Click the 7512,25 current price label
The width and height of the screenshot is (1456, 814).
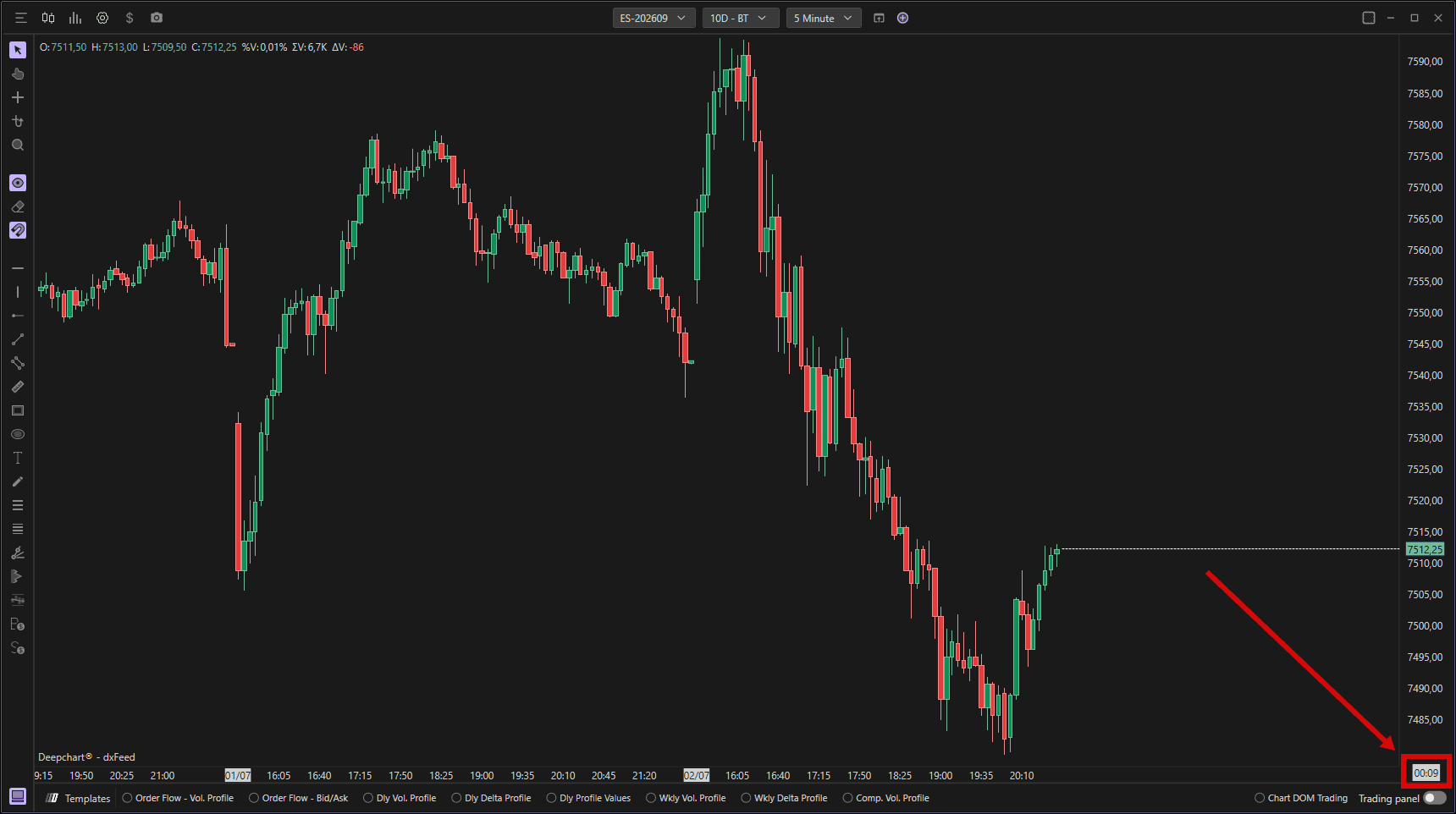click(1425, 549)
